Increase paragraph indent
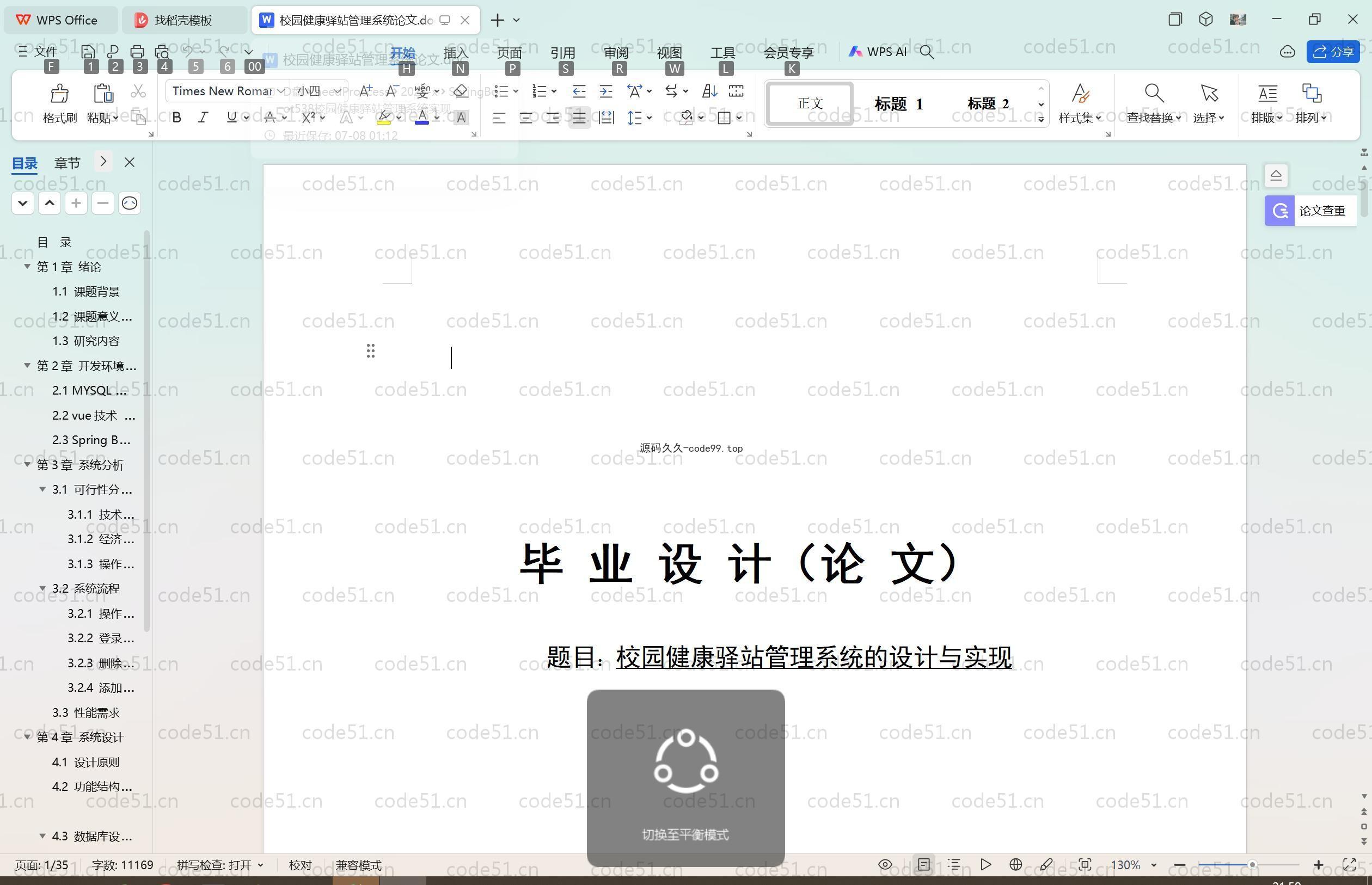This screenshot has width=1372, height=885. [x=606, y=91]
